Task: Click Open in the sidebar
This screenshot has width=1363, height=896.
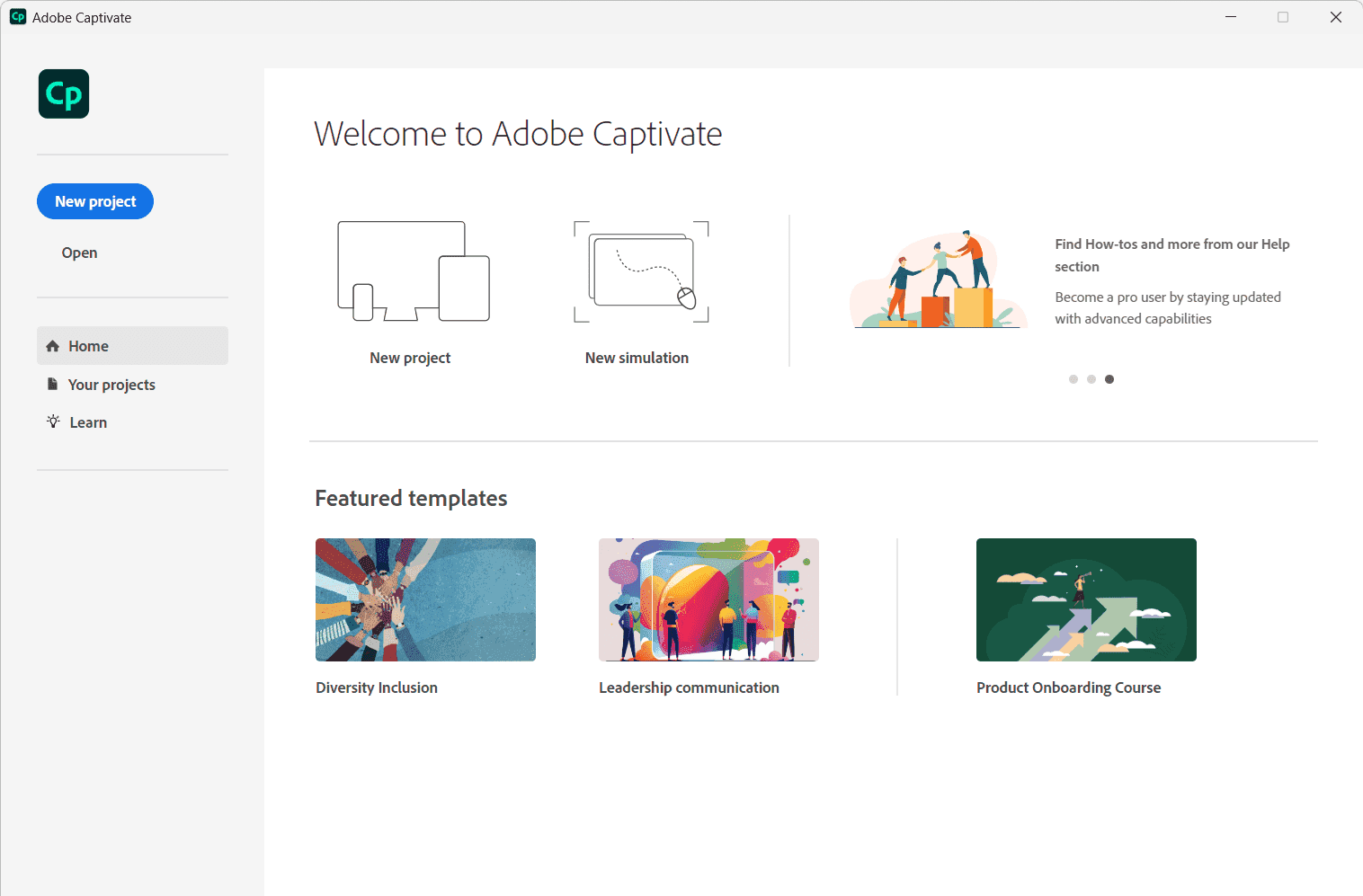Action: [79, 253]
